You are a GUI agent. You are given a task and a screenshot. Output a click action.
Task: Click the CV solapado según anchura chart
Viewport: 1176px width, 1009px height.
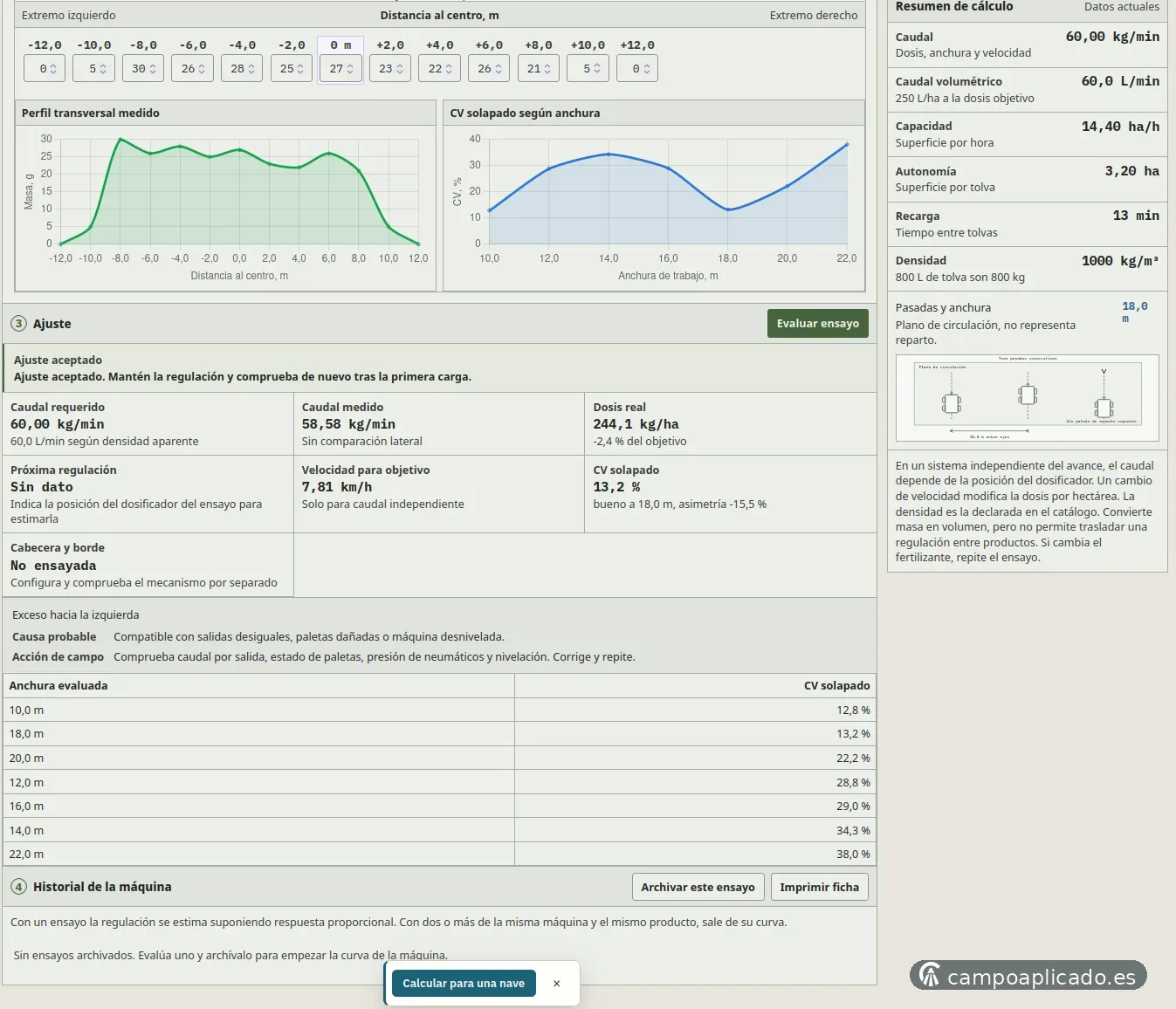[654, 209]
